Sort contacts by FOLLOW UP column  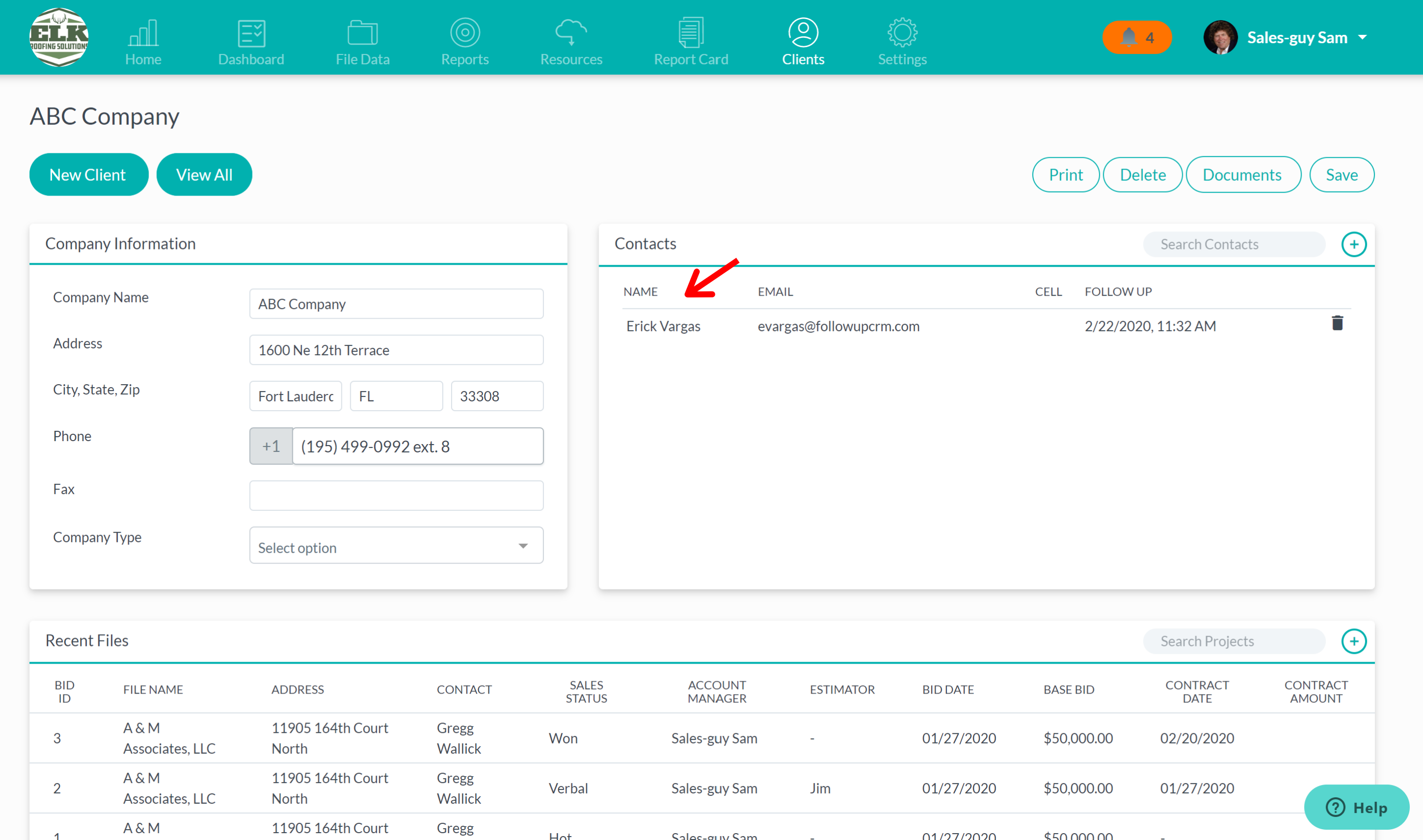click(1118, 291)
